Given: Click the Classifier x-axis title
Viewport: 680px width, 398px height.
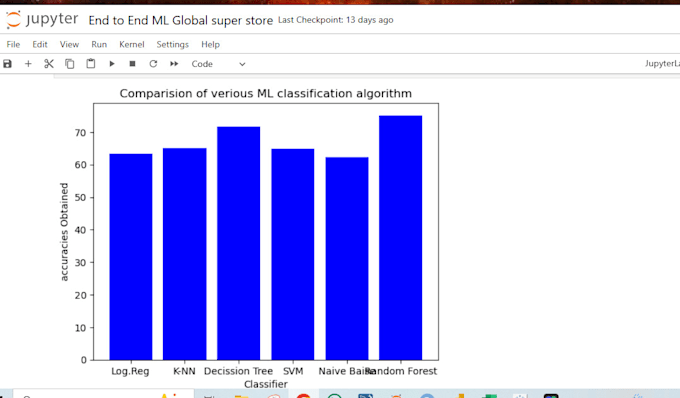Looking at the screenshot, I should coord(265,384).
